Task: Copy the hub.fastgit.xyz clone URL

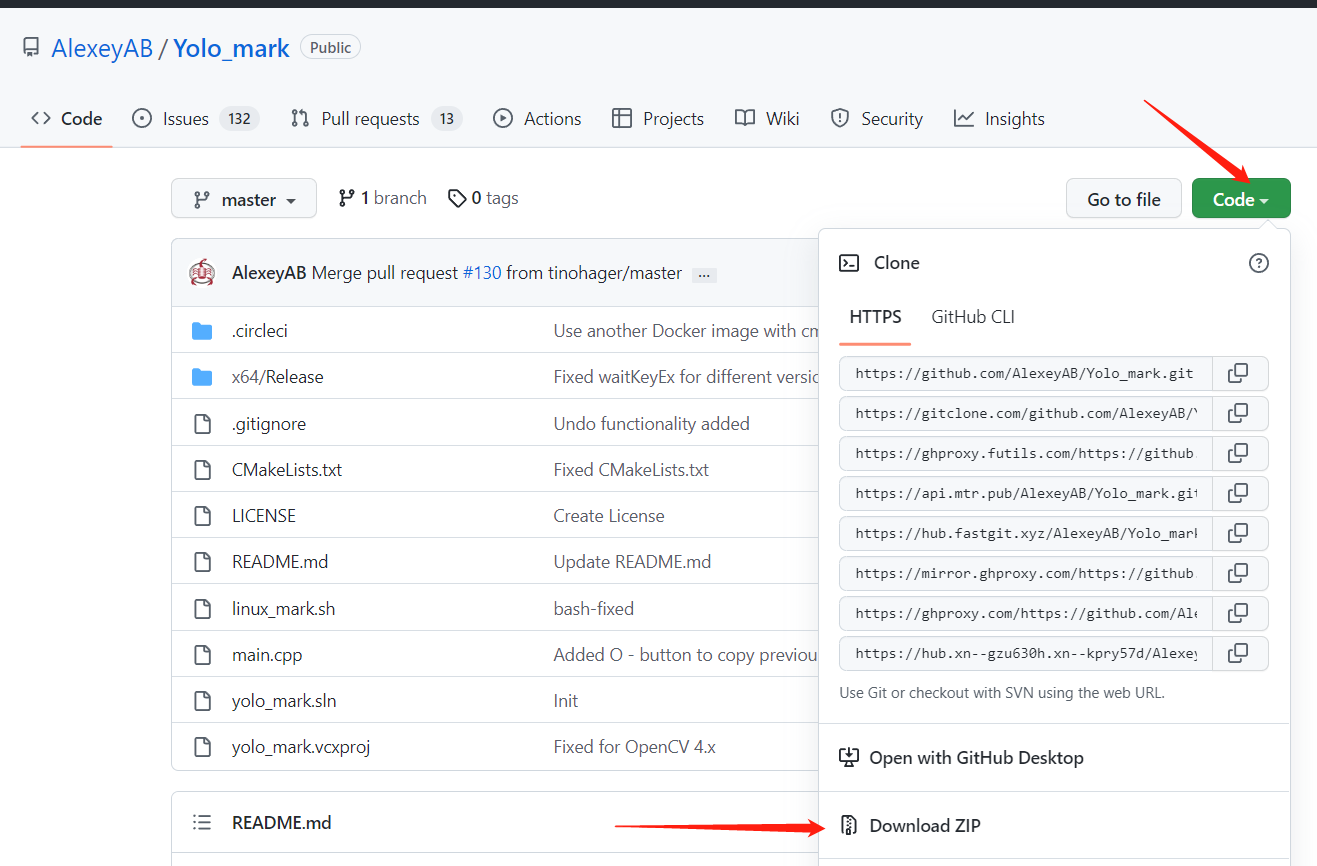Action: pos(1240,533)
